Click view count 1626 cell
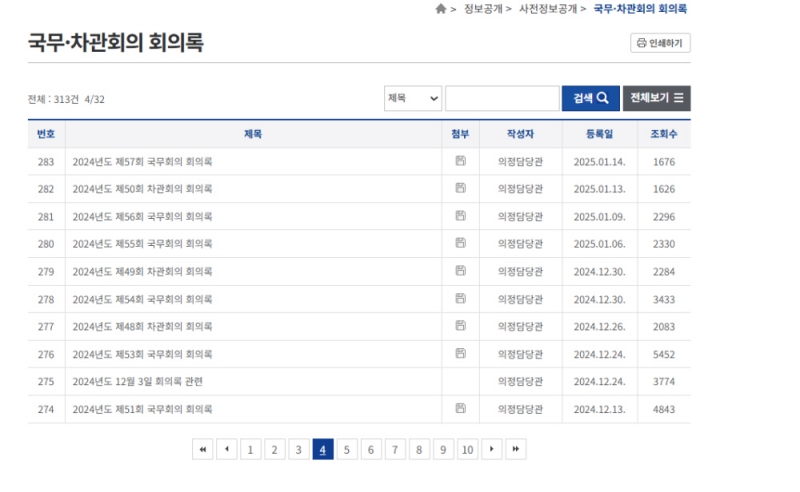Screen dimensions: 800x492 click(664, 189)
